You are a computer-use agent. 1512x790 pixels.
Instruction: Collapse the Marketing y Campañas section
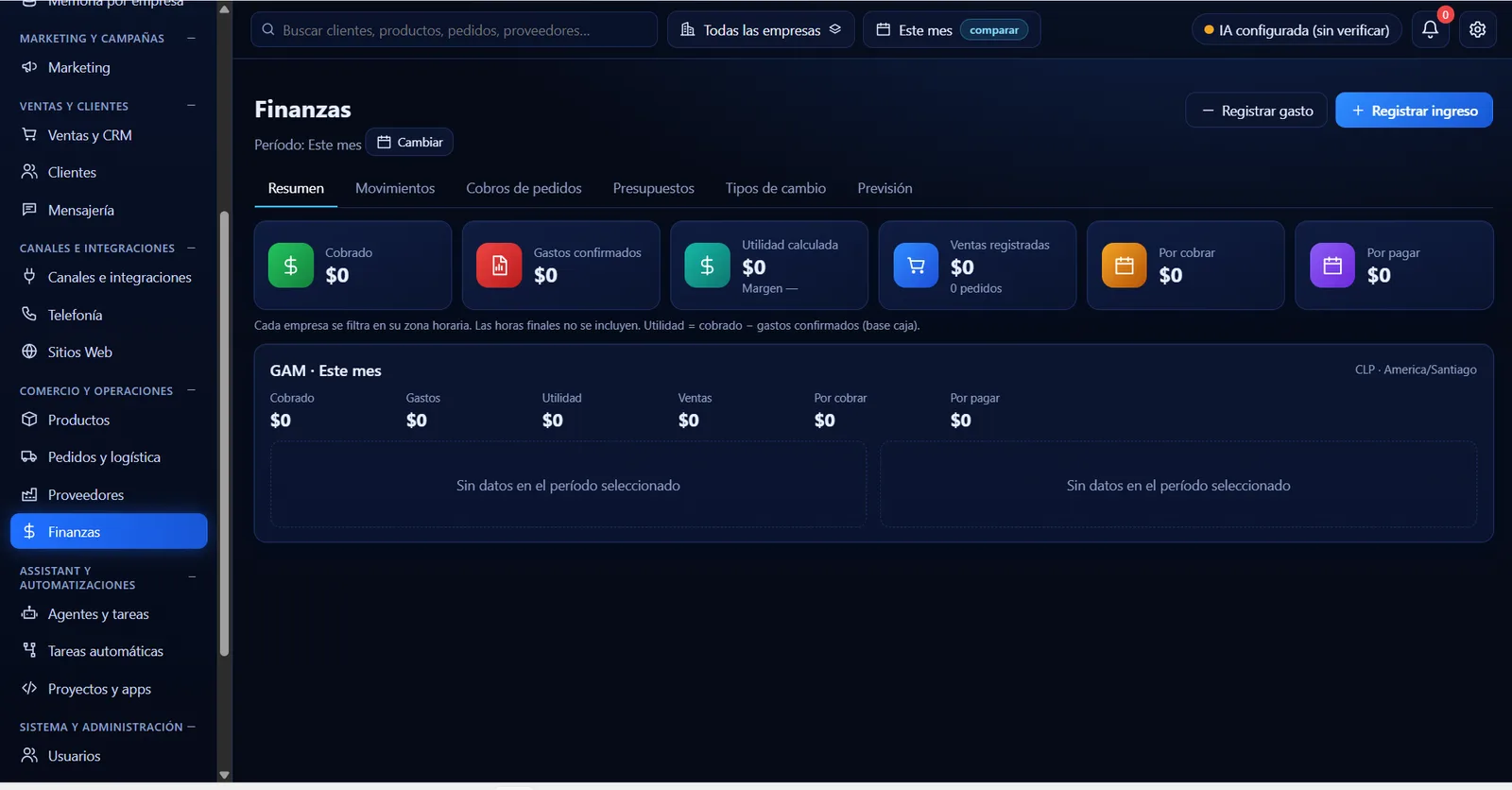pyautogui.click(x=191, y=38)
